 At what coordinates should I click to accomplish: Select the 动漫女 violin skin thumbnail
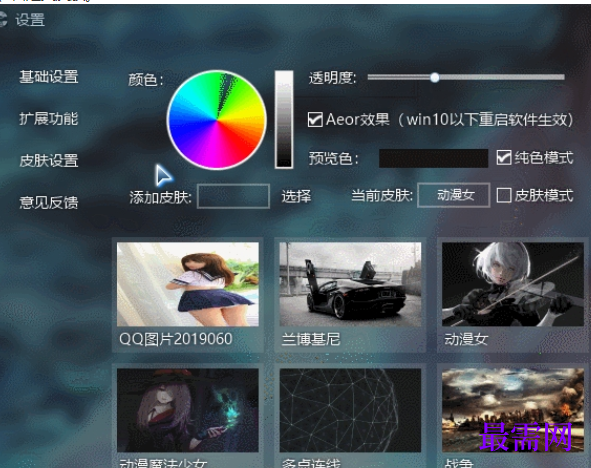tap(513, 284)
